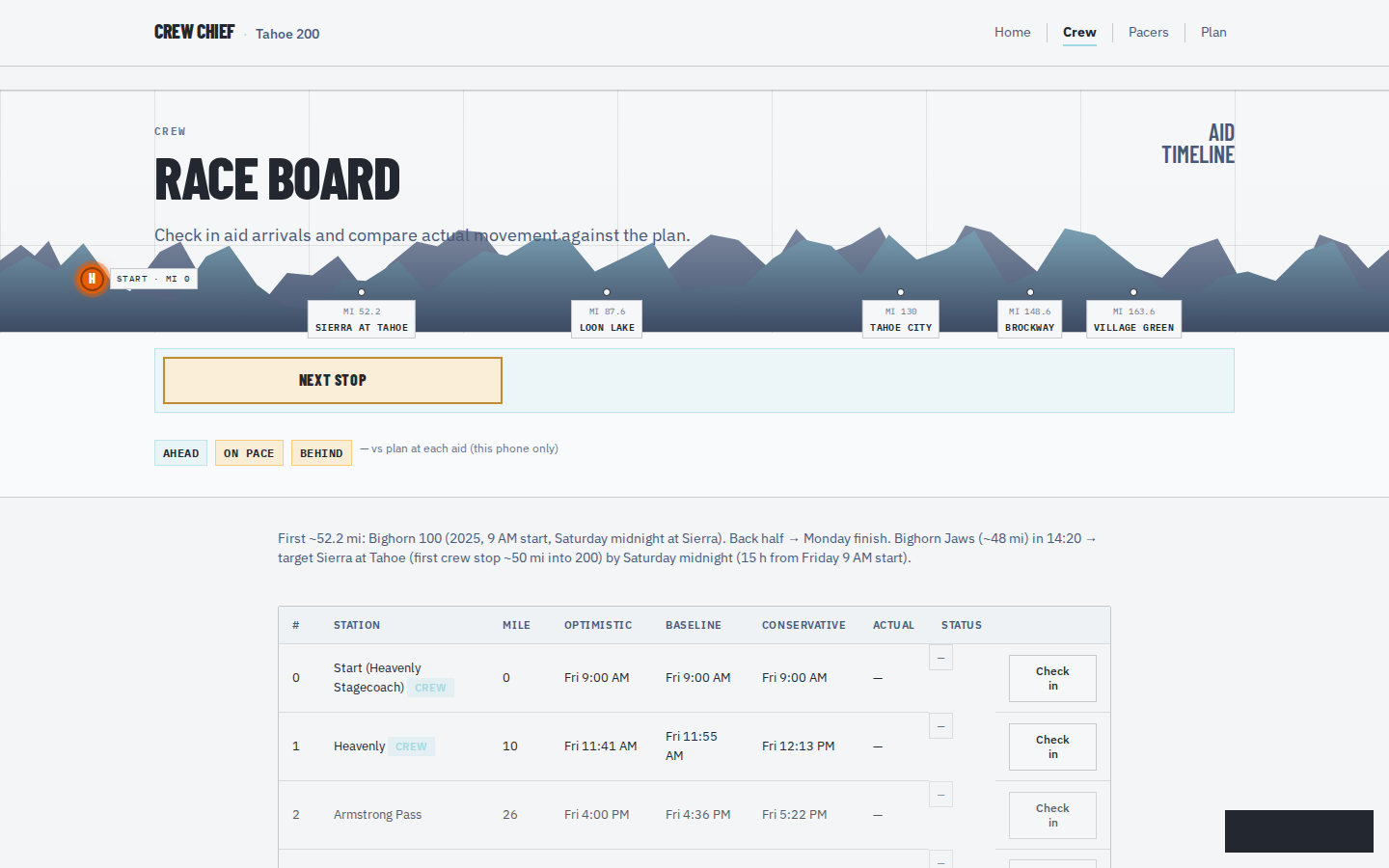Click the STATUS column header
The height and width of the screenshot is (868, 1389).
pos(962,625)
